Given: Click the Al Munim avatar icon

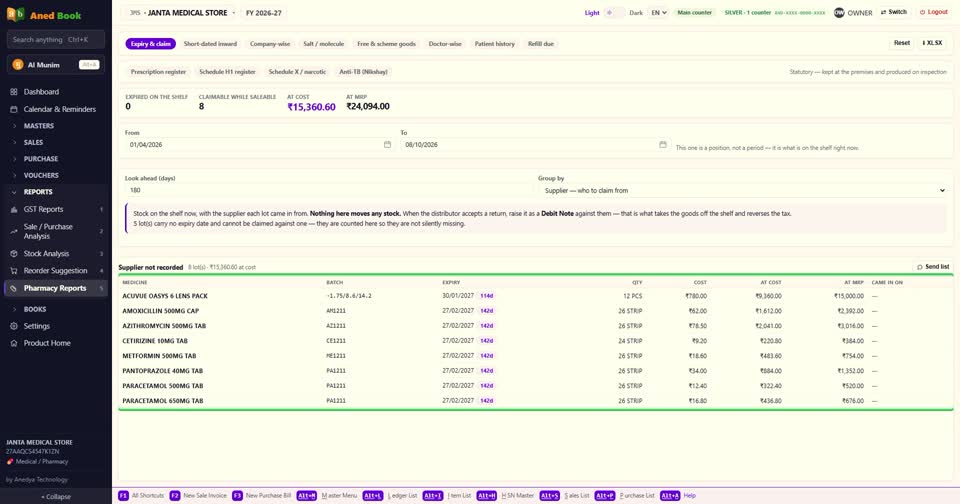Looking at the screenshot, I should (18, 64).
